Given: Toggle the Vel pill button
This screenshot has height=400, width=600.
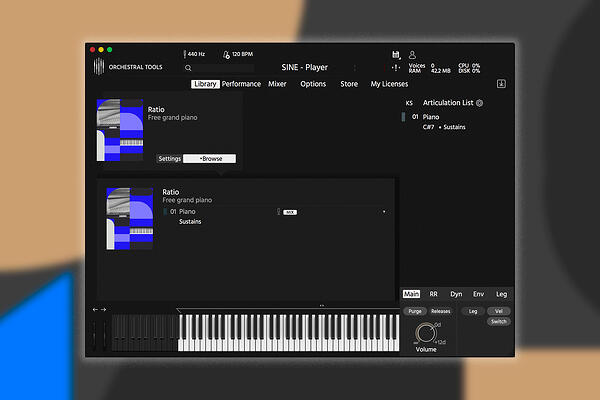Looking at the screenshot, I should 499,311.
